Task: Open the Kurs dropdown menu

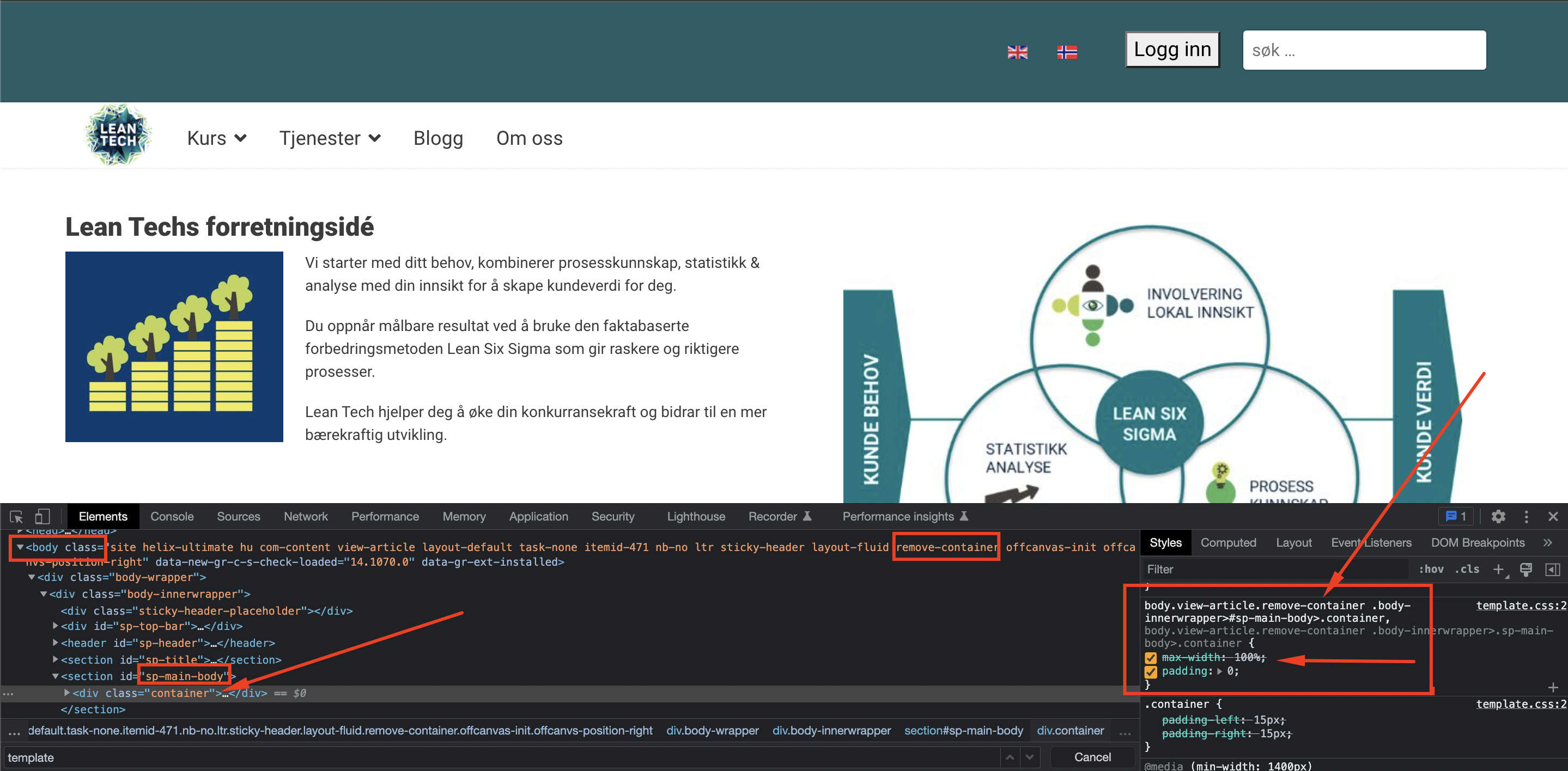Action: pyautogui.click(x=217, y=138)
